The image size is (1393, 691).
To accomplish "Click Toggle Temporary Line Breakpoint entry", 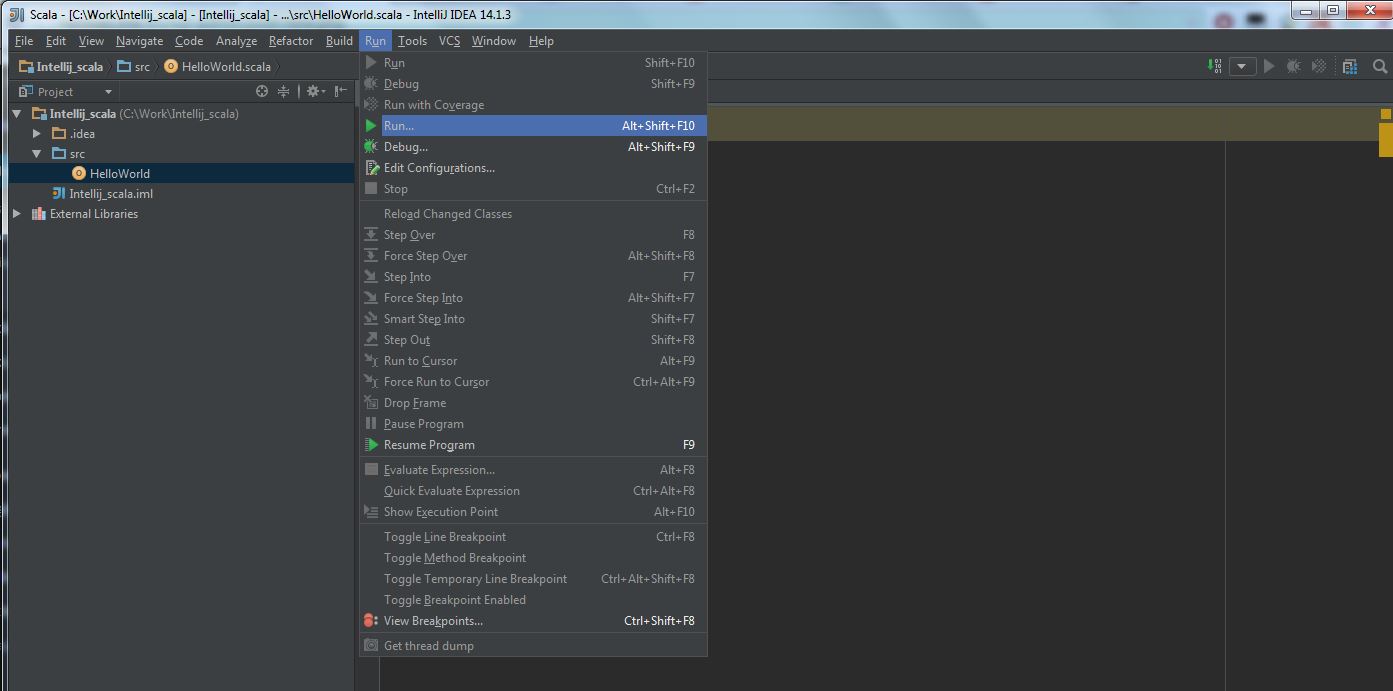I will pos(533,579).
